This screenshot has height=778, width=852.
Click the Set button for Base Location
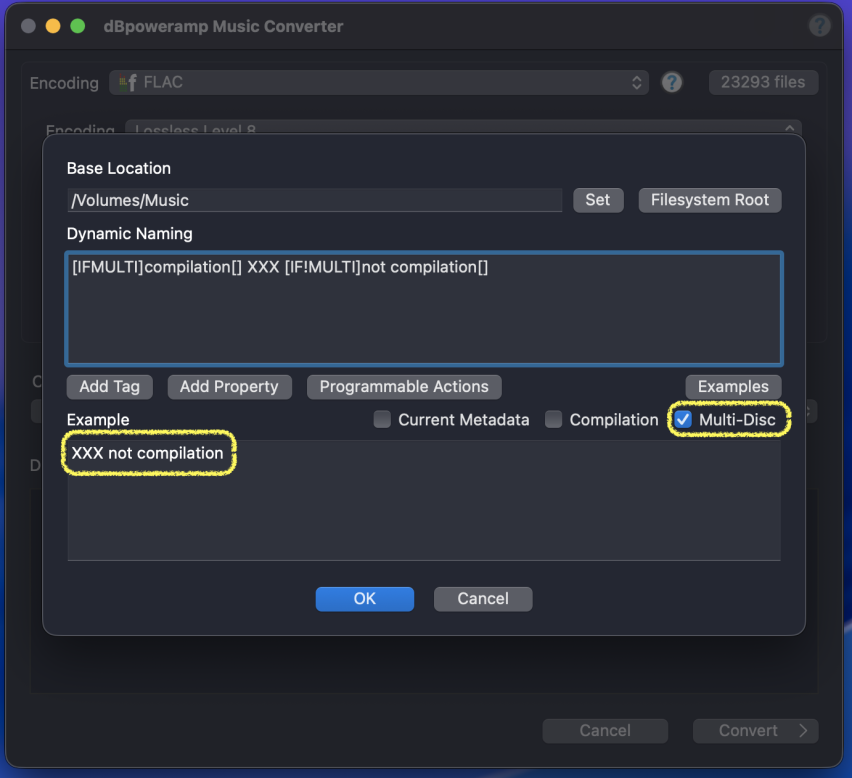pyautogui.click(x=598, y=200)
